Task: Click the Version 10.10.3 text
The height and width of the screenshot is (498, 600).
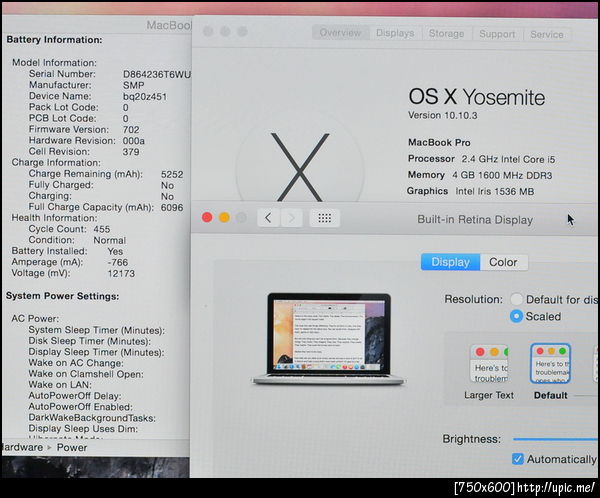Action: pos(443,115)
